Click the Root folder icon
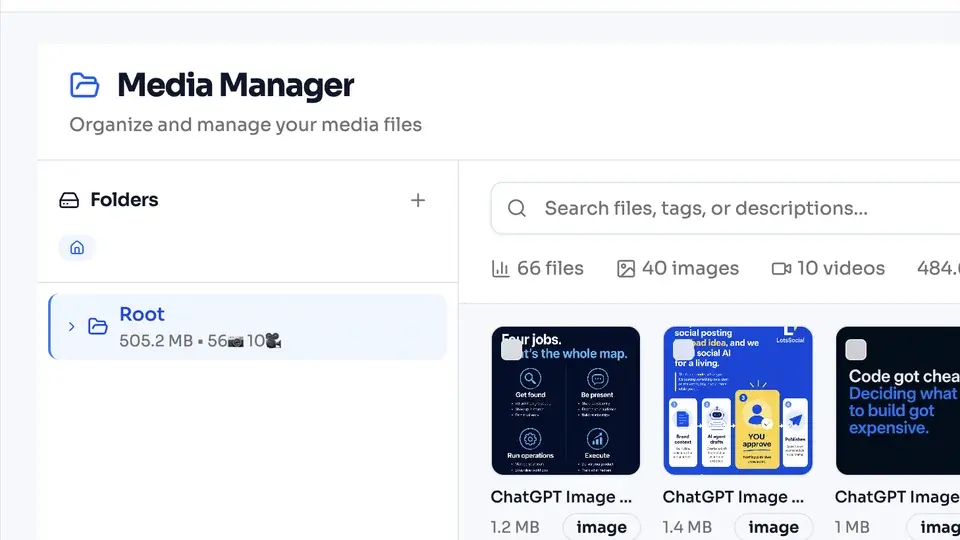This screenshot has width=960, height=540. coord(97,326)
